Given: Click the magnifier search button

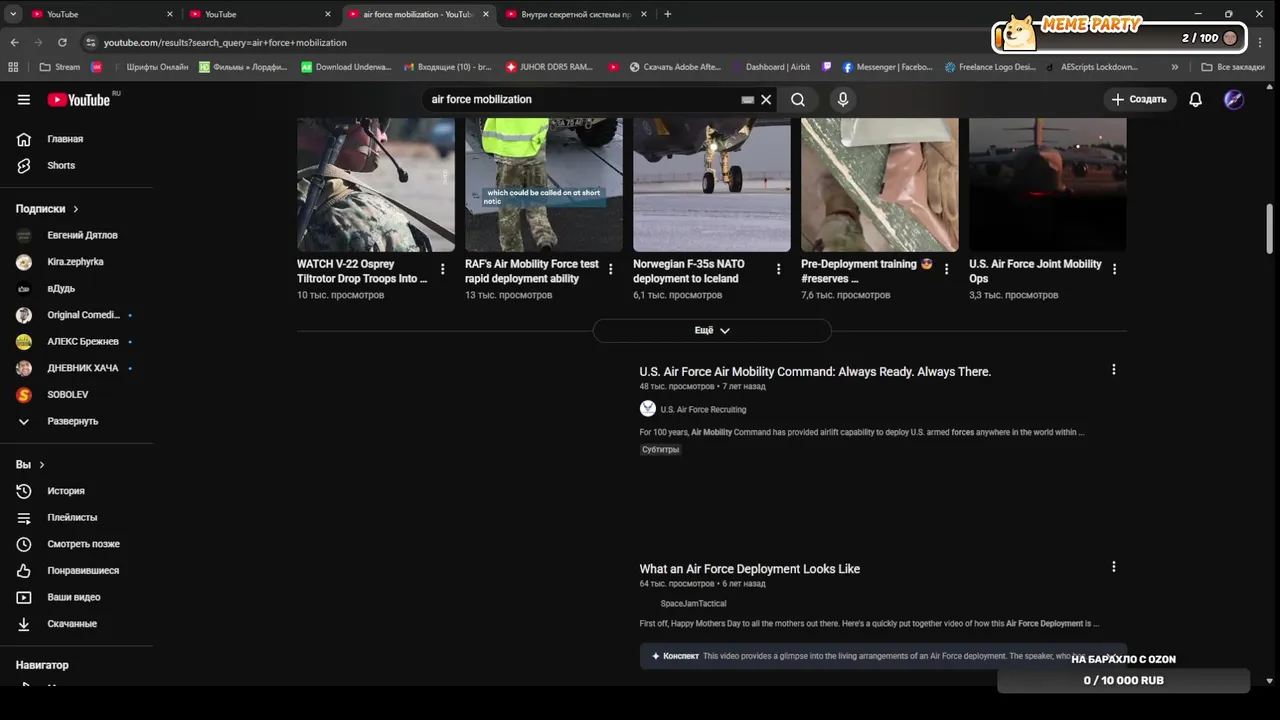Looking at the screenshot, I should click(798, 99).
